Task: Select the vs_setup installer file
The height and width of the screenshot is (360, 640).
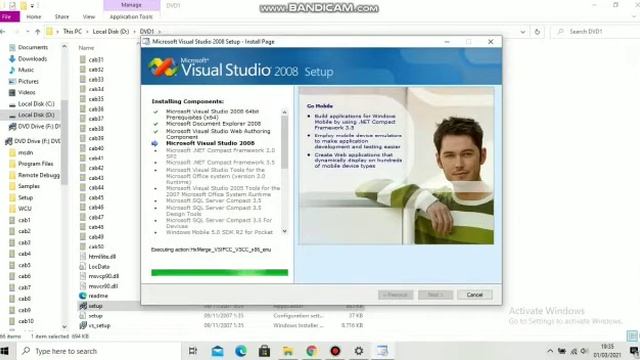Action: point(99,325)
